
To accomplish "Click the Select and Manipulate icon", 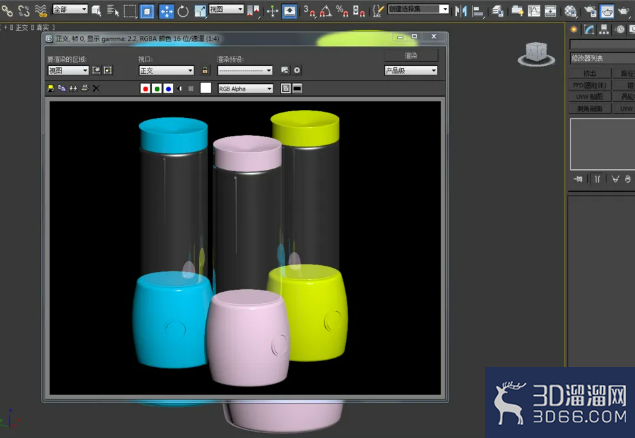I will (272, 11).
